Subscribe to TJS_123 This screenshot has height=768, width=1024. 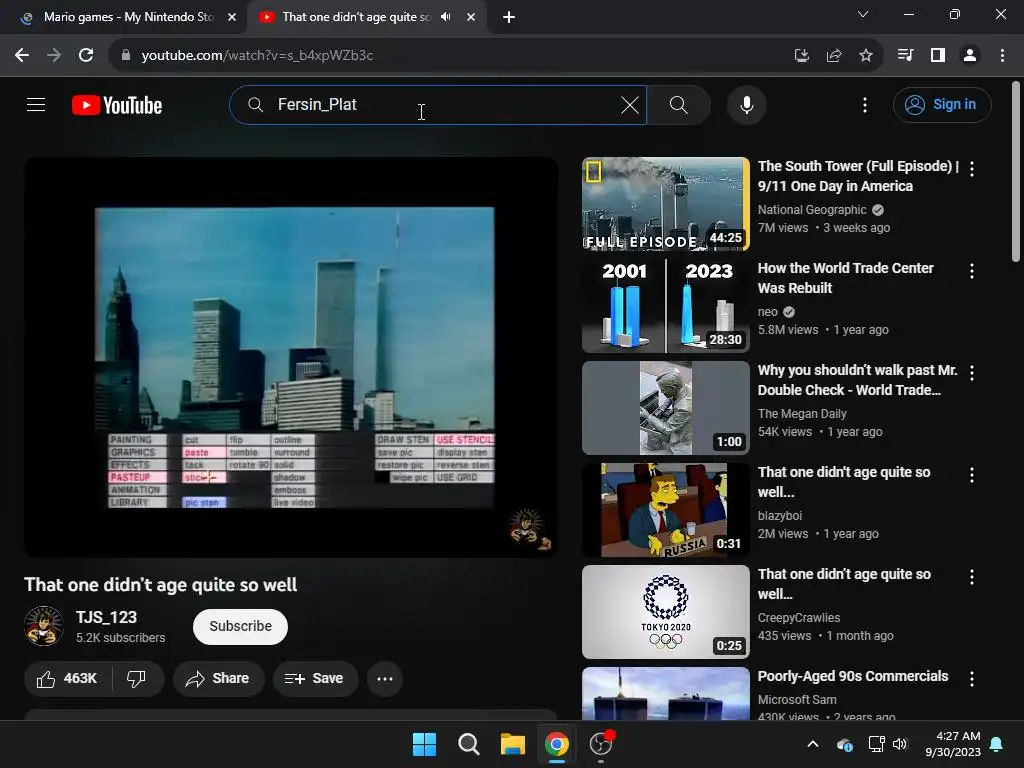click(240, 626)
